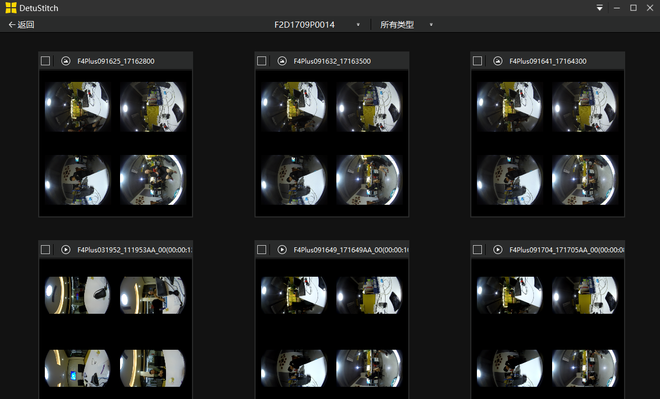660x399 pixels.
Task: Select file name F4Plus091641_17164300
Action: (x=548, y=61)
